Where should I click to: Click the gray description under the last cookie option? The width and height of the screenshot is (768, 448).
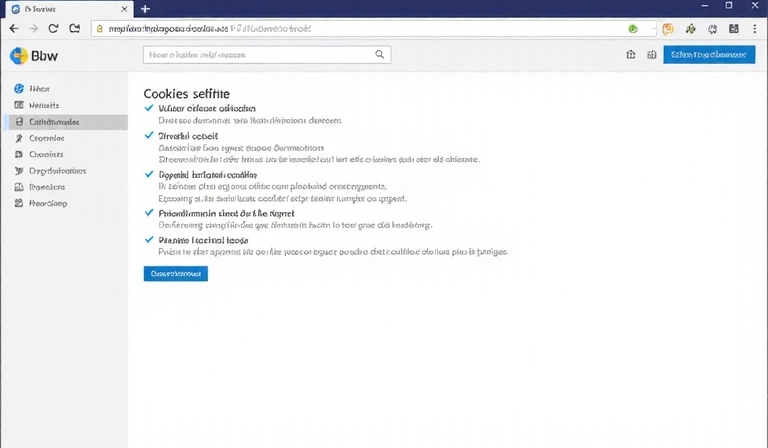(x=334, y=252)
